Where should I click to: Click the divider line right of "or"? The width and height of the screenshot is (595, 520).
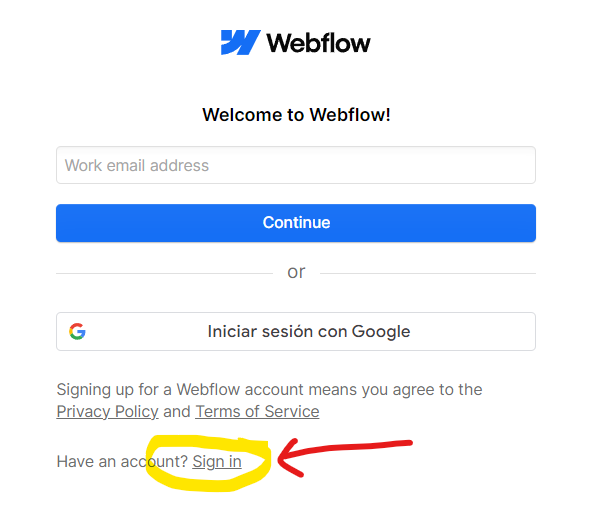pos(428,273)
